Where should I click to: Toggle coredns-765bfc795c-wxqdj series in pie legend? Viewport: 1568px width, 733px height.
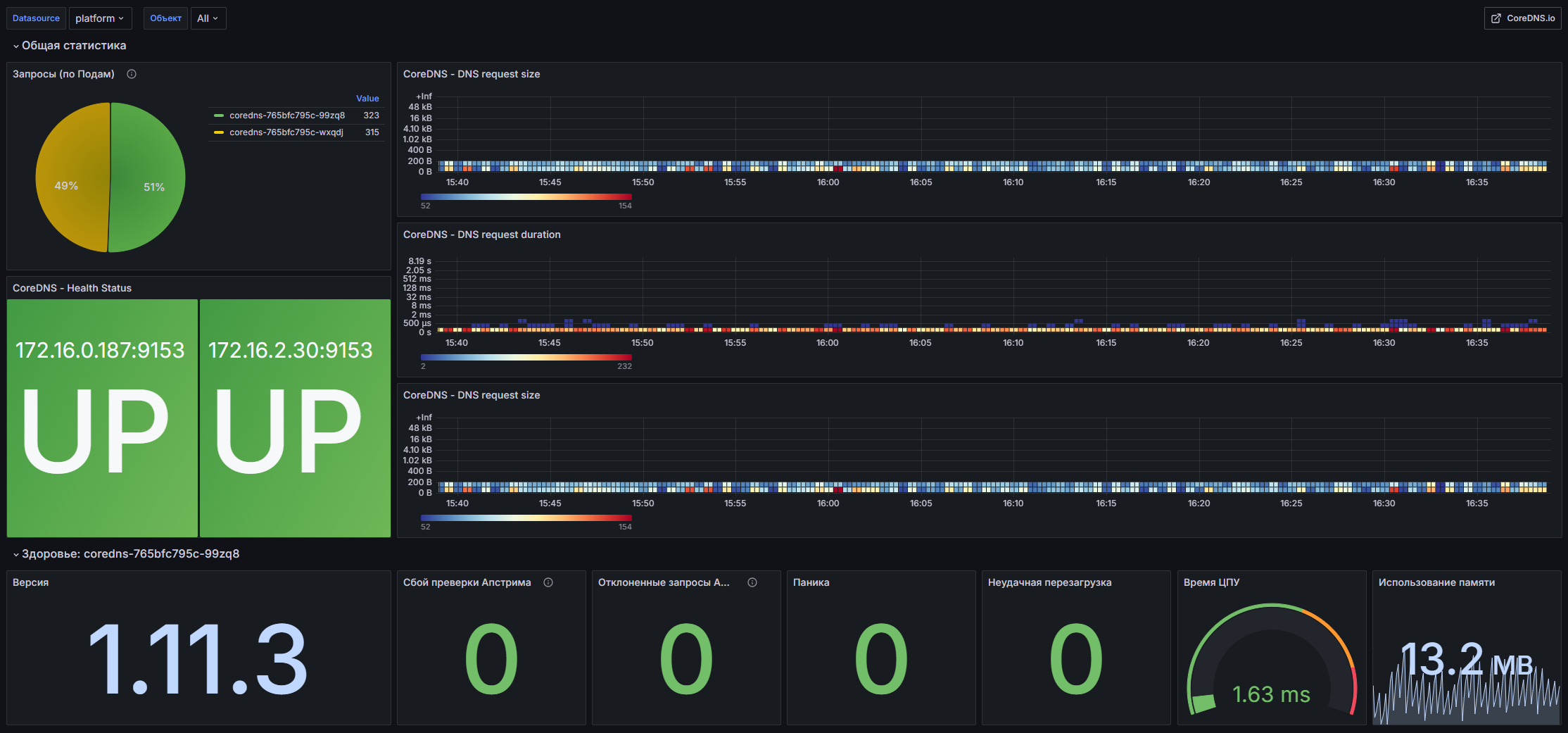286,132
